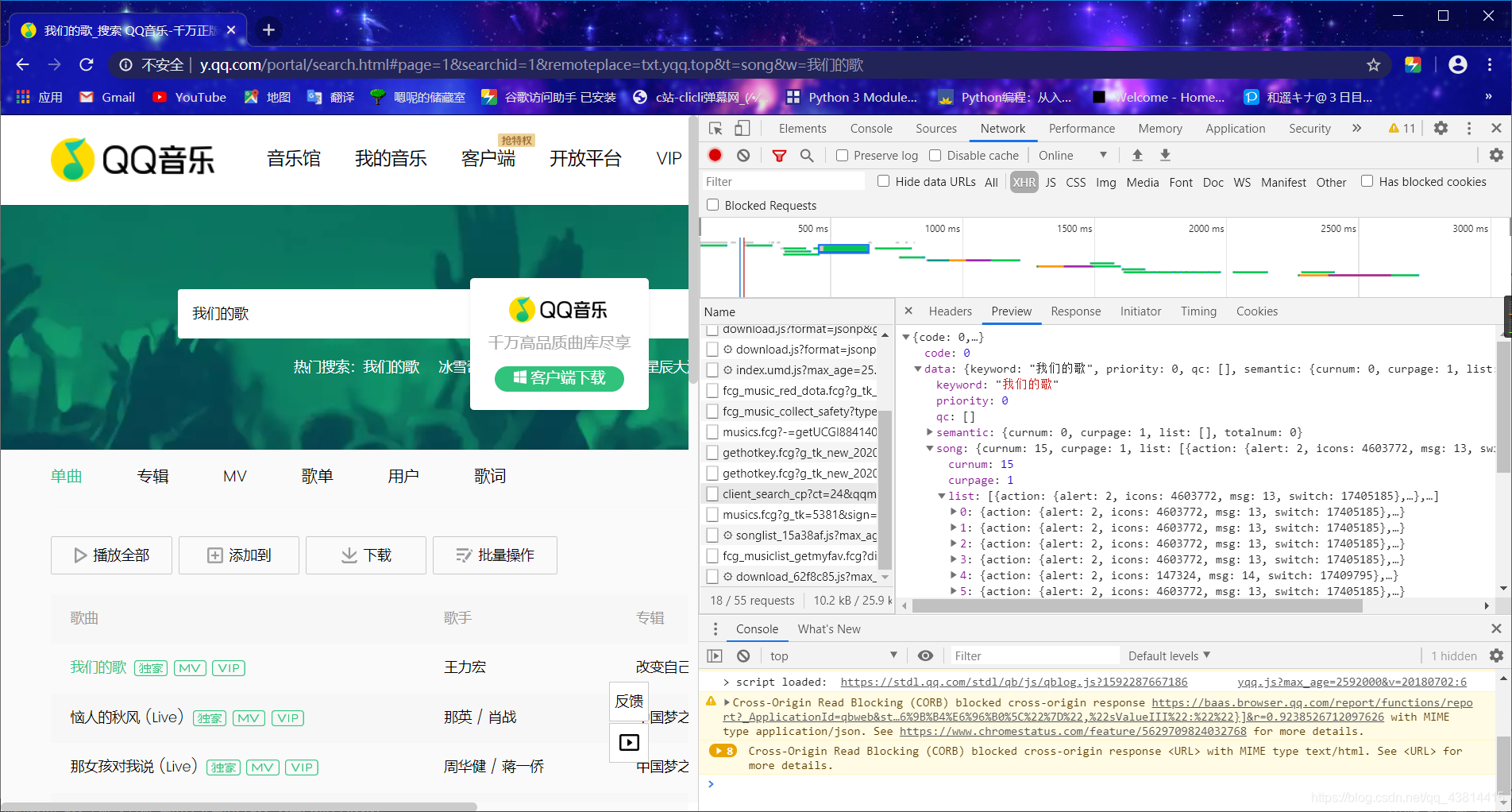Import HAR file with upload arrow
The height and width of the screenshot is (812, 1512).
point(1137,156)
